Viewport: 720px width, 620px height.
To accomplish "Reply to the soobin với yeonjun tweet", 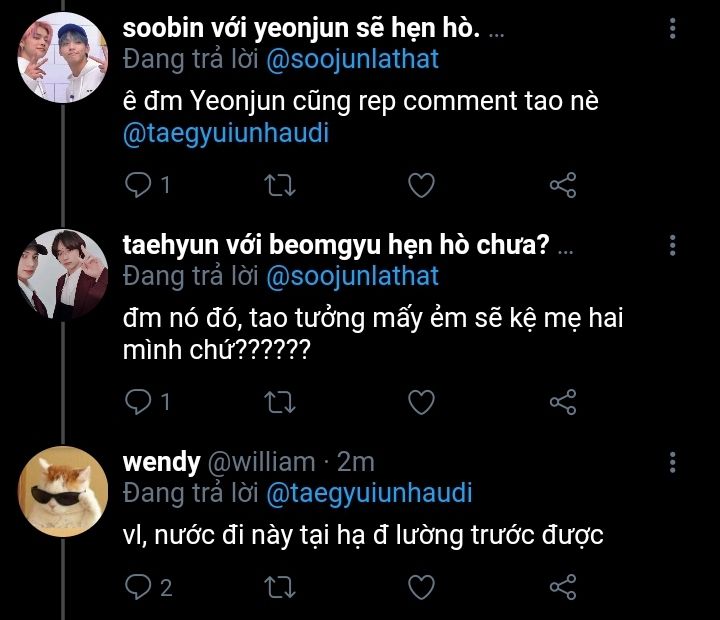I will coord(137,185).
